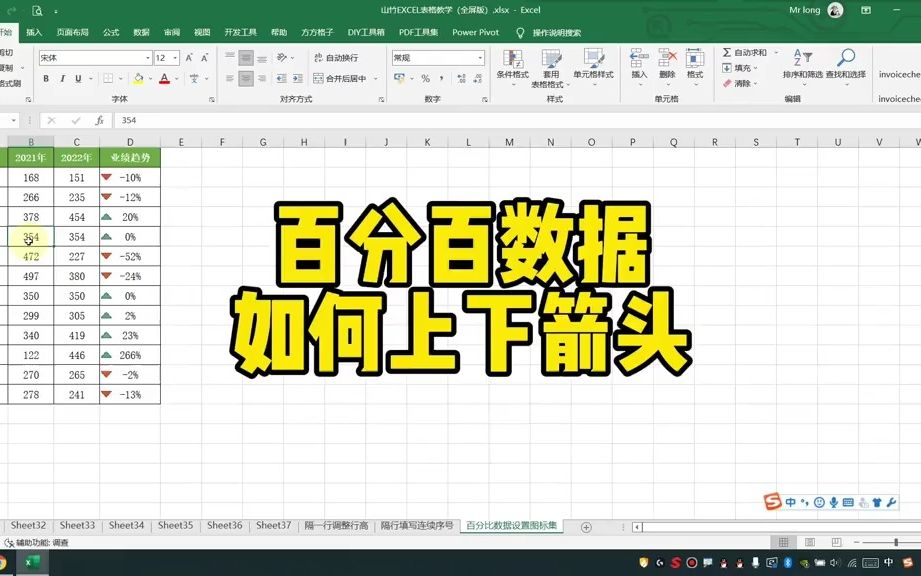Viewport: 921px width, 576px height.
Task: Select the Bold formatting icon
Action: point(46,76)
